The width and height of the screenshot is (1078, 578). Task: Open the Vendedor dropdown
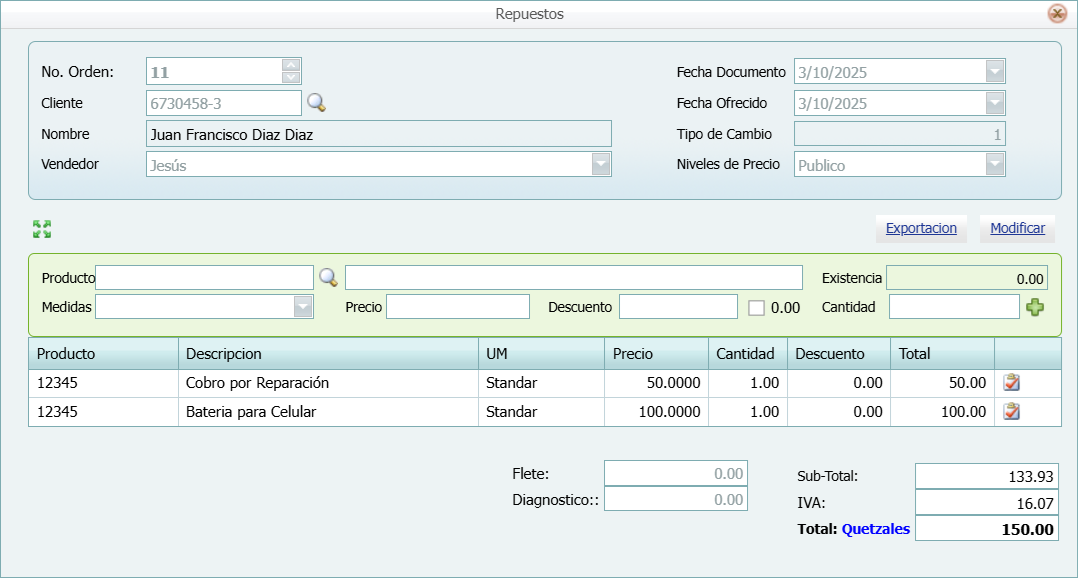601,163
